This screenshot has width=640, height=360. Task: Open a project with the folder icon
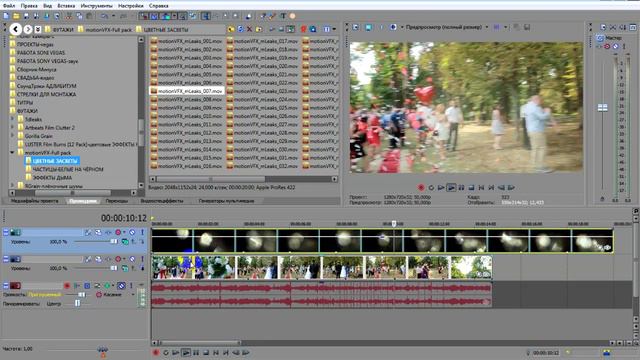(x=16, y=16)
